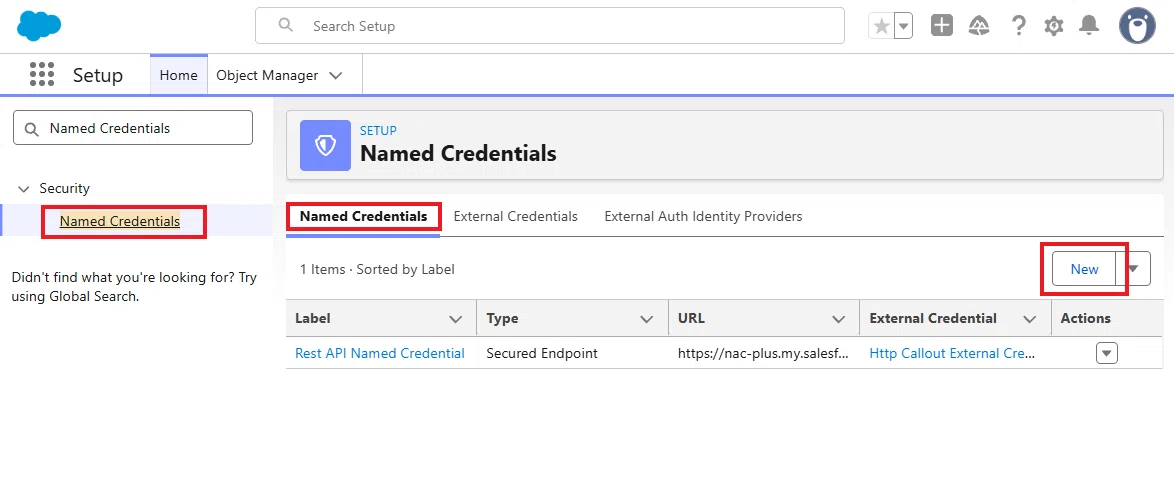1174x499 pixels.
Task: Open the URL column header menu
Action: pos(839,319)
